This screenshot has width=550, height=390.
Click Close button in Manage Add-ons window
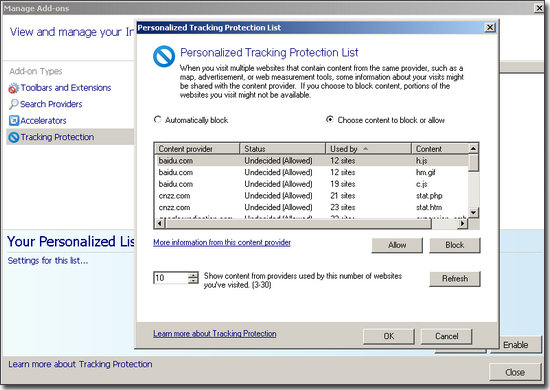[x=515, y=372]
